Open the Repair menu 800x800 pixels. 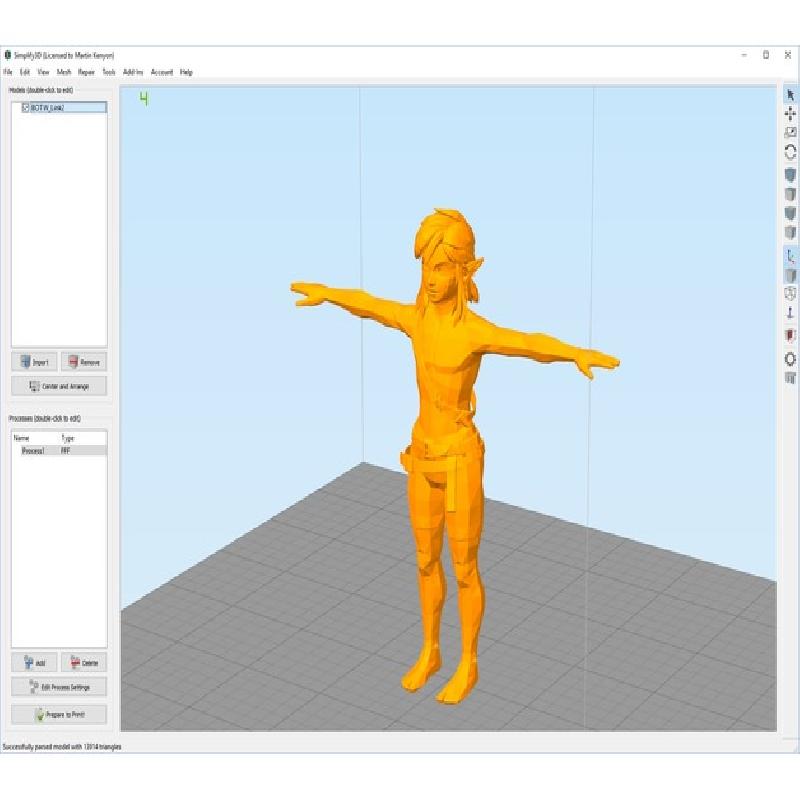(87, 72)
